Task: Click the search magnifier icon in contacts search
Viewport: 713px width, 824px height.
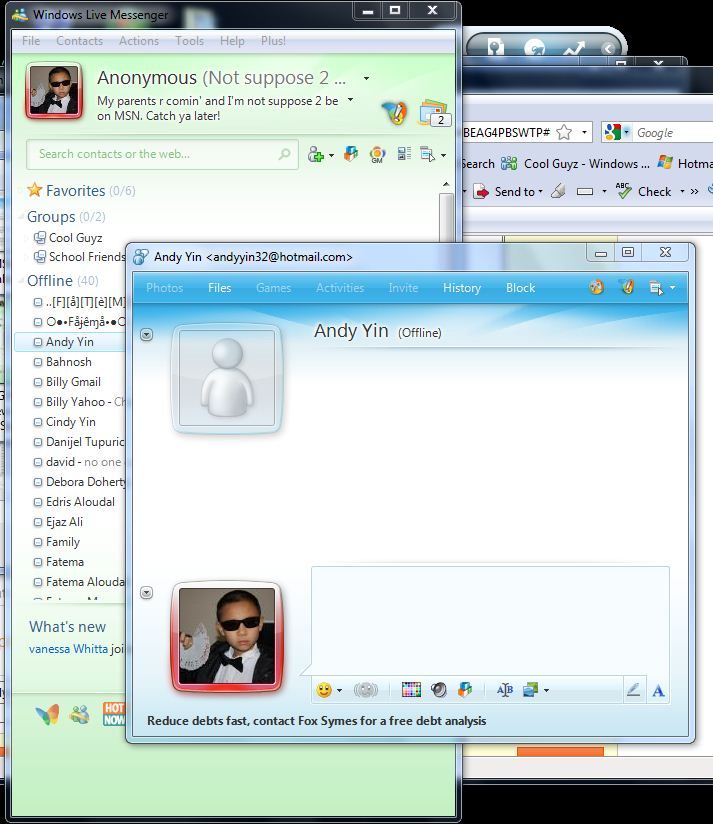Action: pos(284,154)
